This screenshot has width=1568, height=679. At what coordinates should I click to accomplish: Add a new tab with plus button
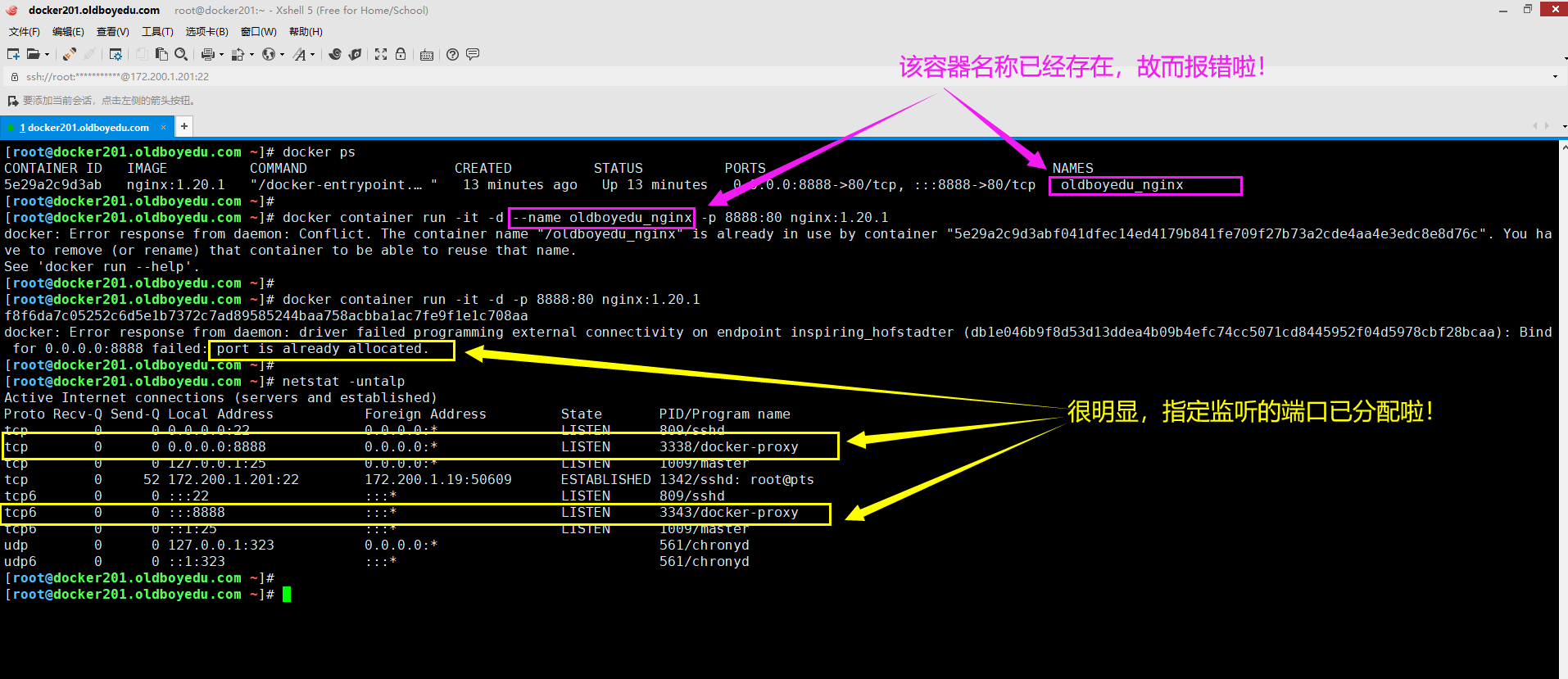(x=184, y=126)
